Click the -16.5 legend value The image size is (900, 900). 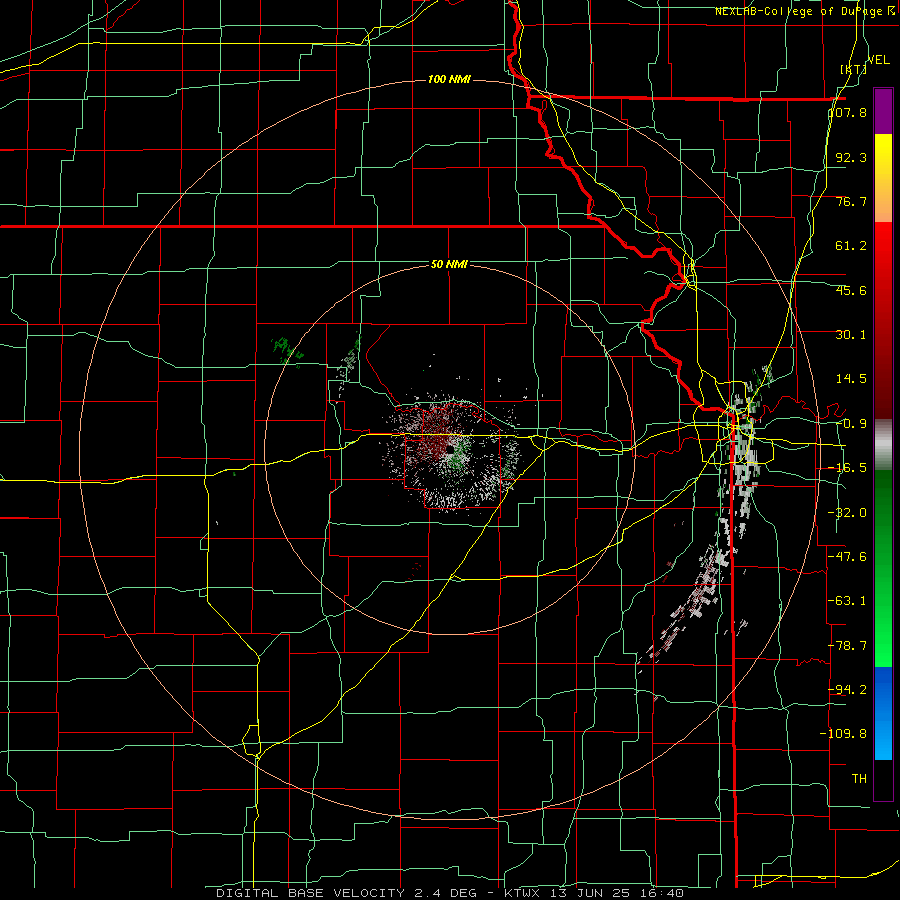847,468
